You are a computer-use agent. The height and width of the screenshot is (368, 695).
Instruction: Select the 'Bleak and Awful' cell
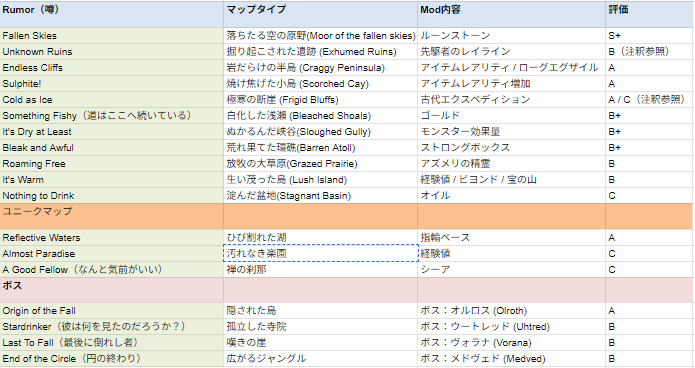pyautogui.click(x=112, y=148)
